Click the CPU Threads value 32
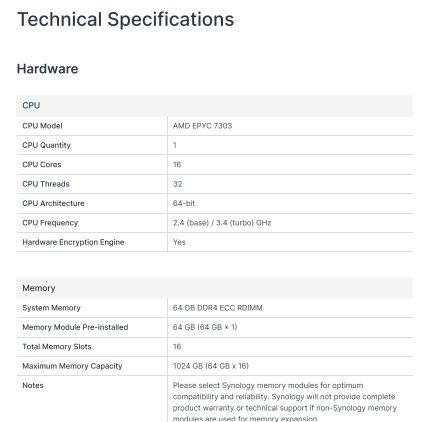 coord(177,184)
